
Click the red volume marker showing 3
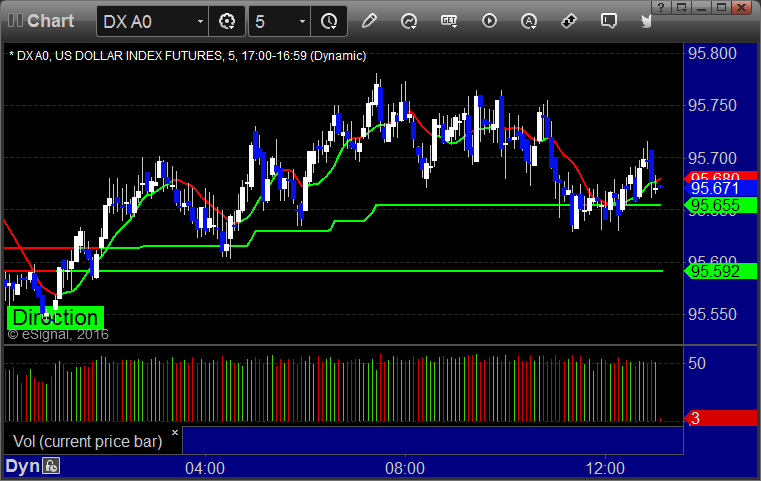click(x=721, y=418)
